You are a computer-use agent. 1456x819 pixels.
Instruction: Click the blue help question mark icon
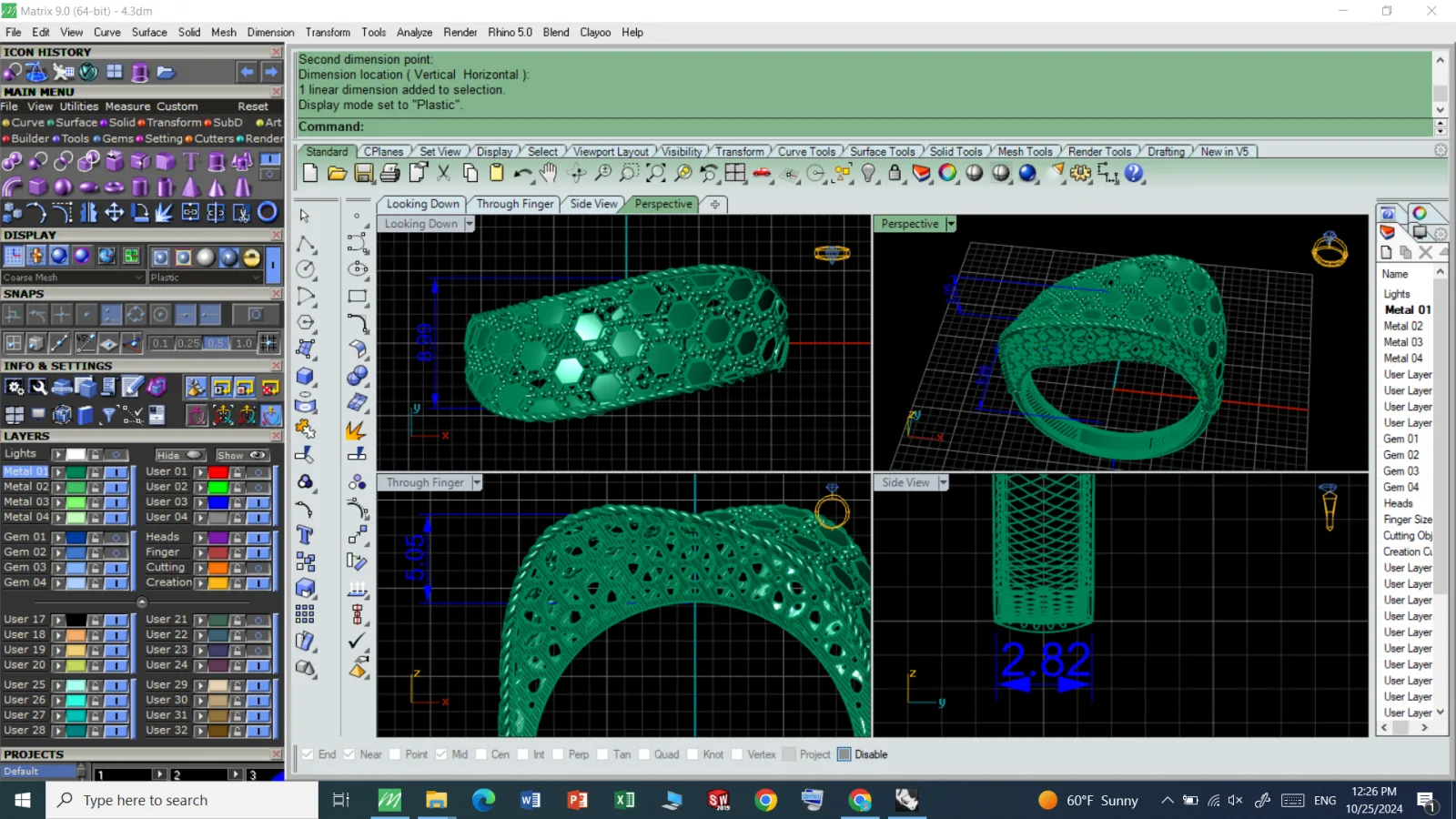tap(1134, 173)
